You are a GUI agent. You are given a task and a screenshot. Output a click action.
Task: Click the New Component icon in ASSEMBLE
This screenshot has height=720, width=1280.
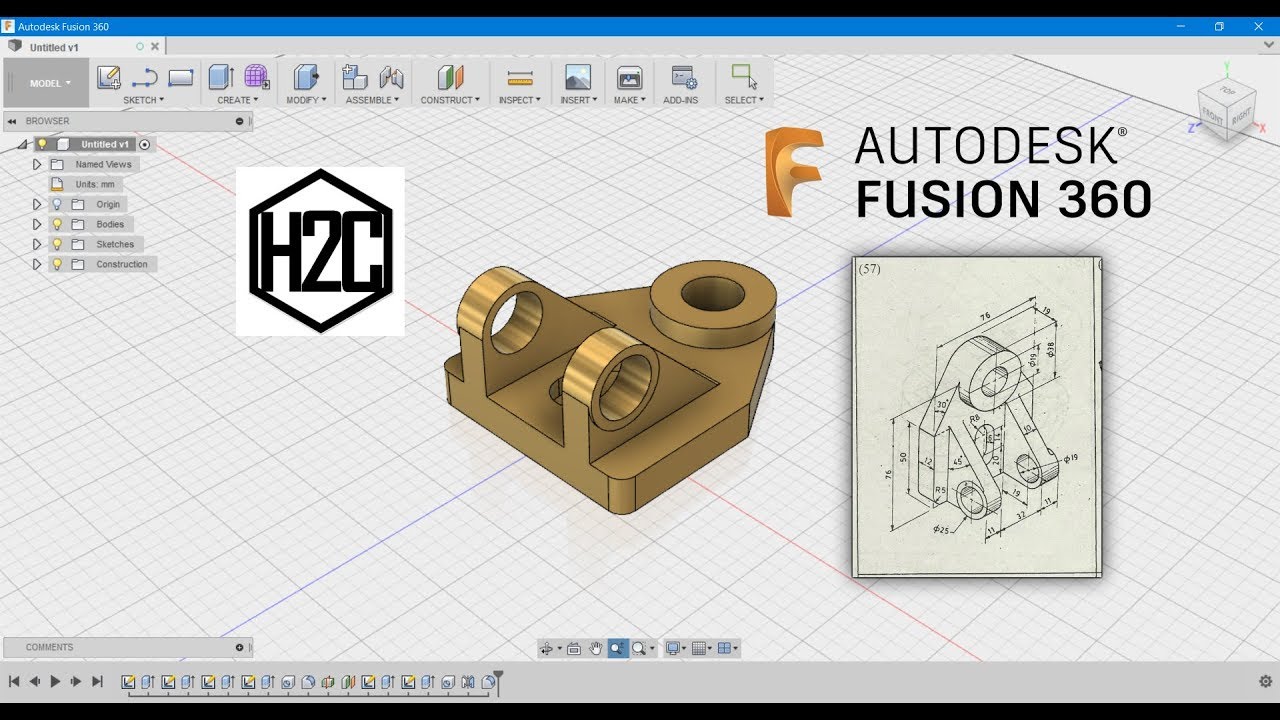(354, 77)
